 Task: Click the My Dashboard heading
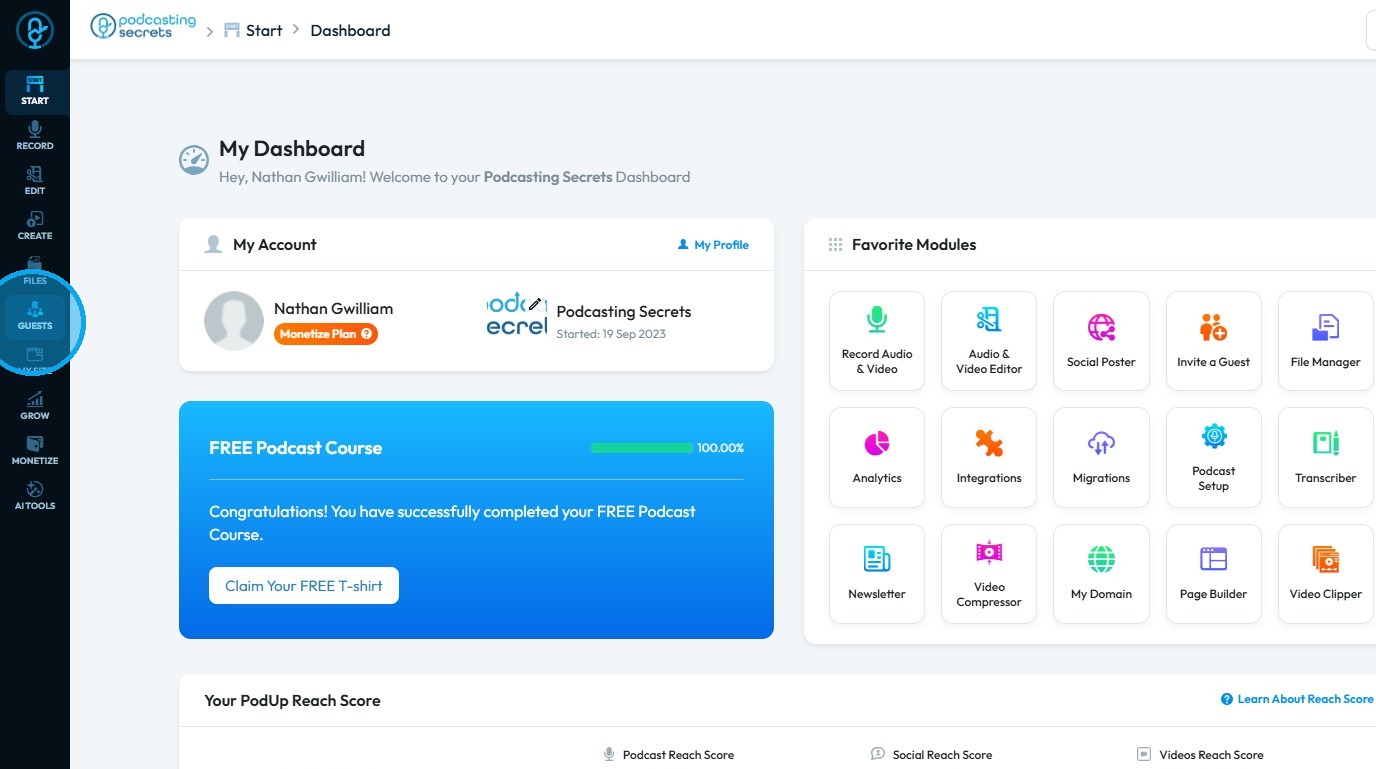[x=292, y=149]
